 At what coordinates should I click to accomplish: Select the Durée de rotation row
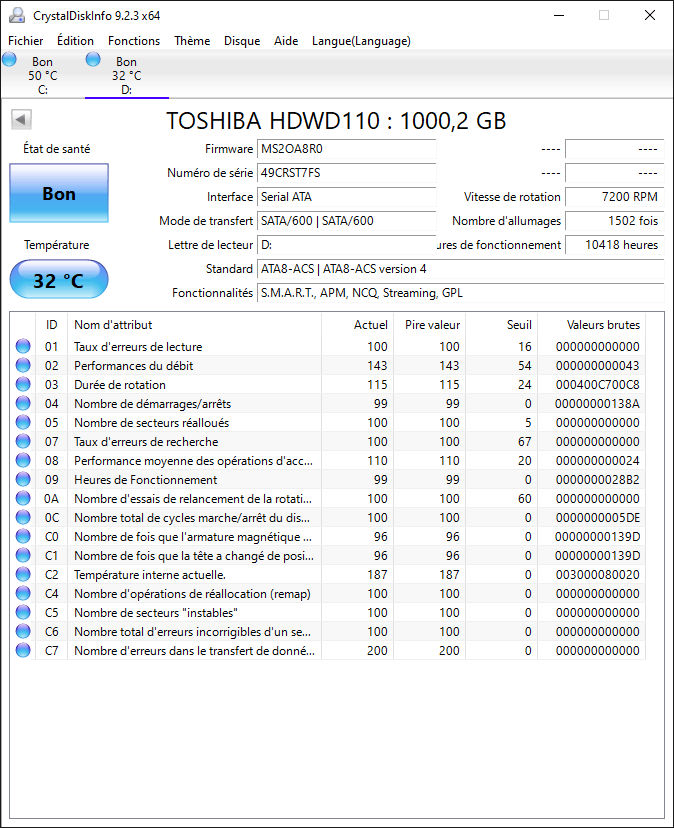(327, 384)
